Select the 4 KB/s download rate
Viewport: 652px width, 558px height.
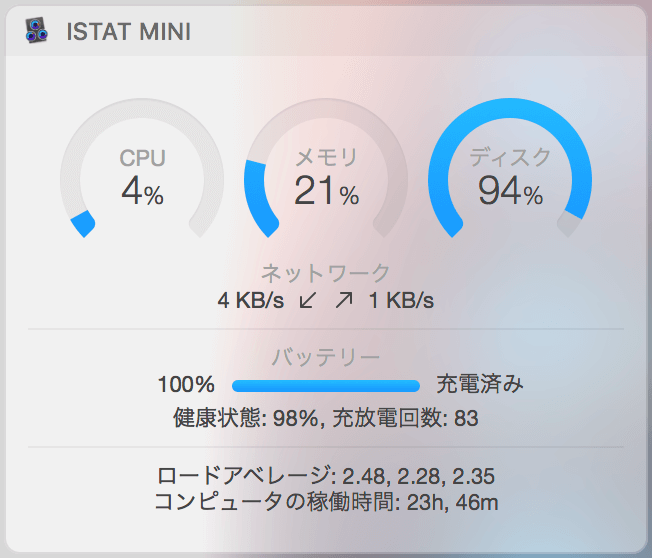point(251,300)
